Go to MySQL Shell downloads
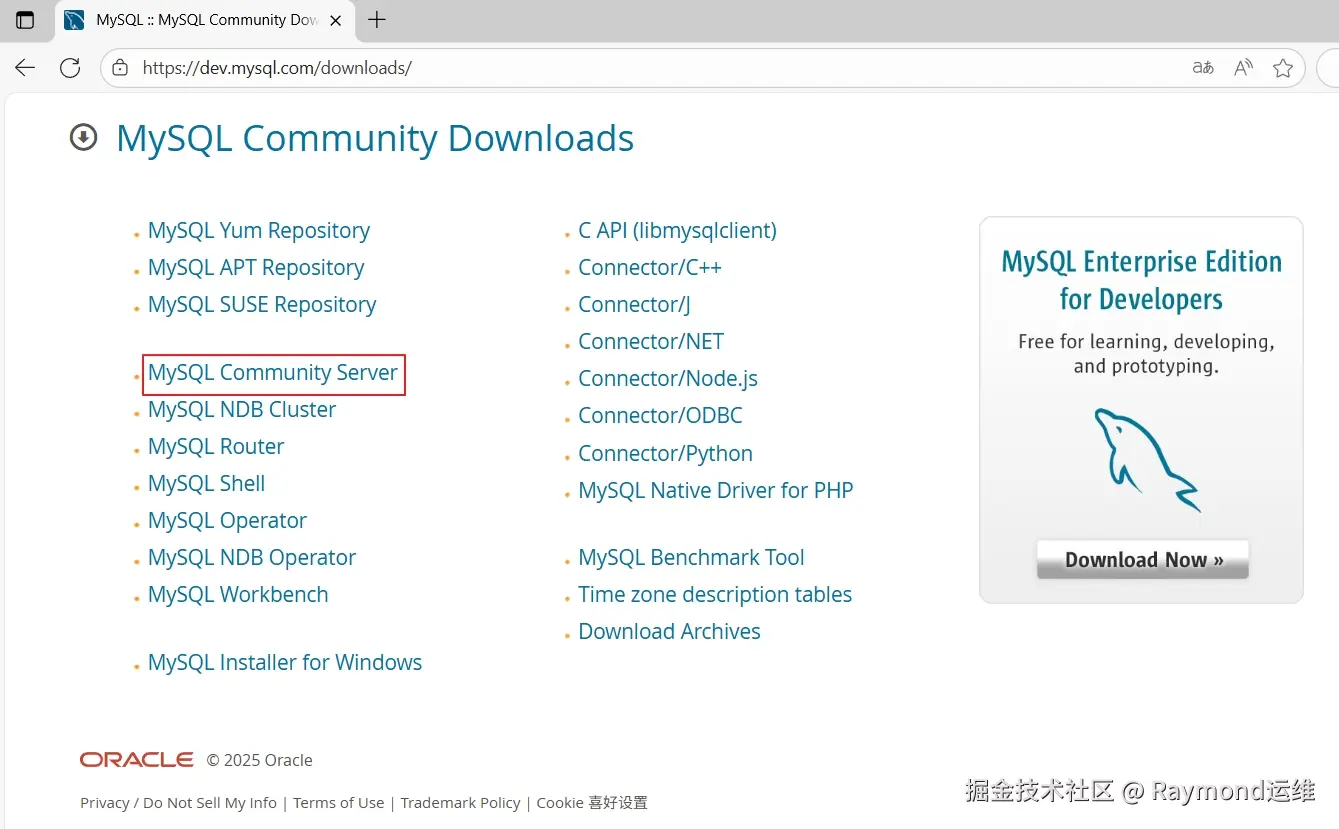Viewport: 1339px width, 829px height. (x=207, y=483)
